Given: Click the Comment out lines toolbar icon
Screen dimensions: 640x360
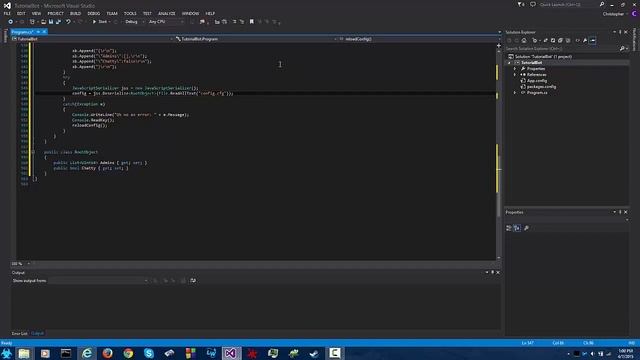Looking at the screenshot, I should point(234,22).
